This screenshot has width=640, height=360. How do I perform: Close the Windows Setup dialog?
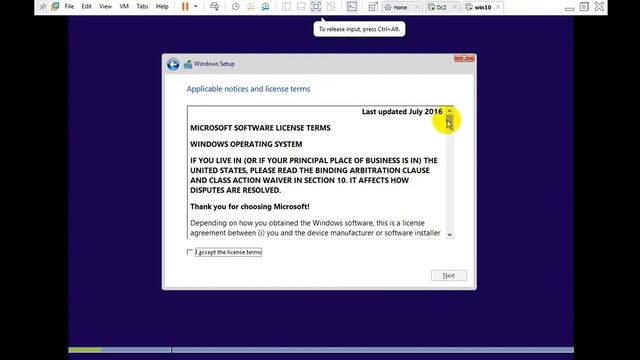coord(464,58)
